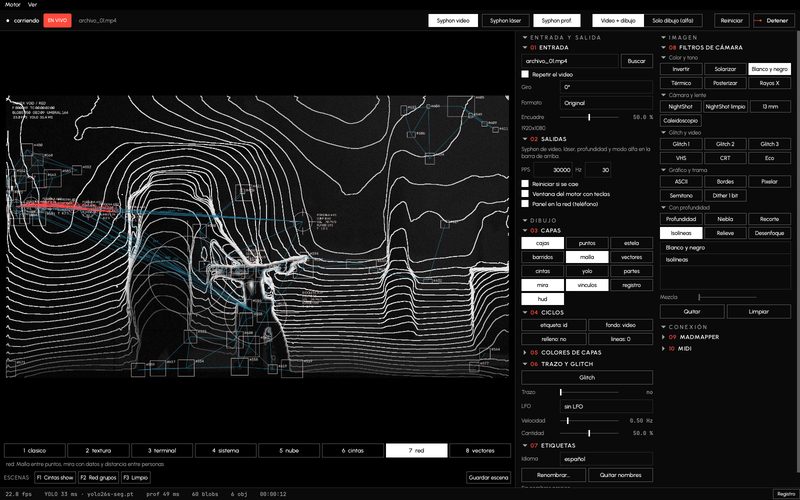
Task: Click the PPS value field 30000
Action: point(553,170)
